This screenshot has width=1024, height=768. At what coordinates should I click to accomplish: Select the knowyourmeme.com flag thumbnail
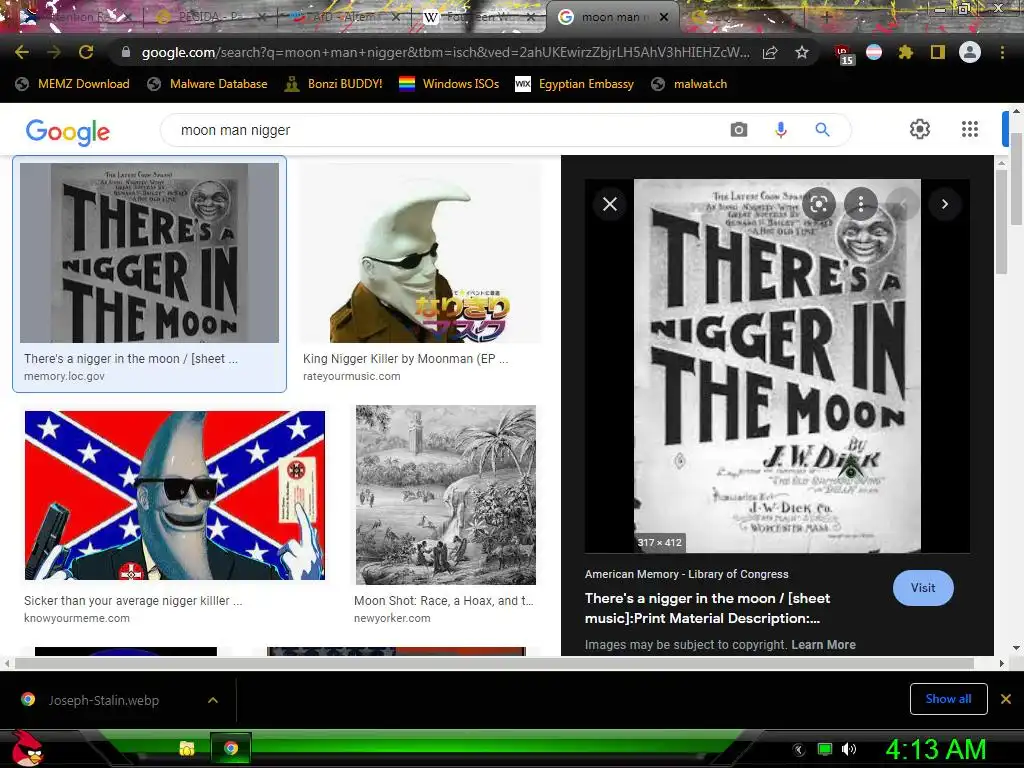[x=174, y=495]
